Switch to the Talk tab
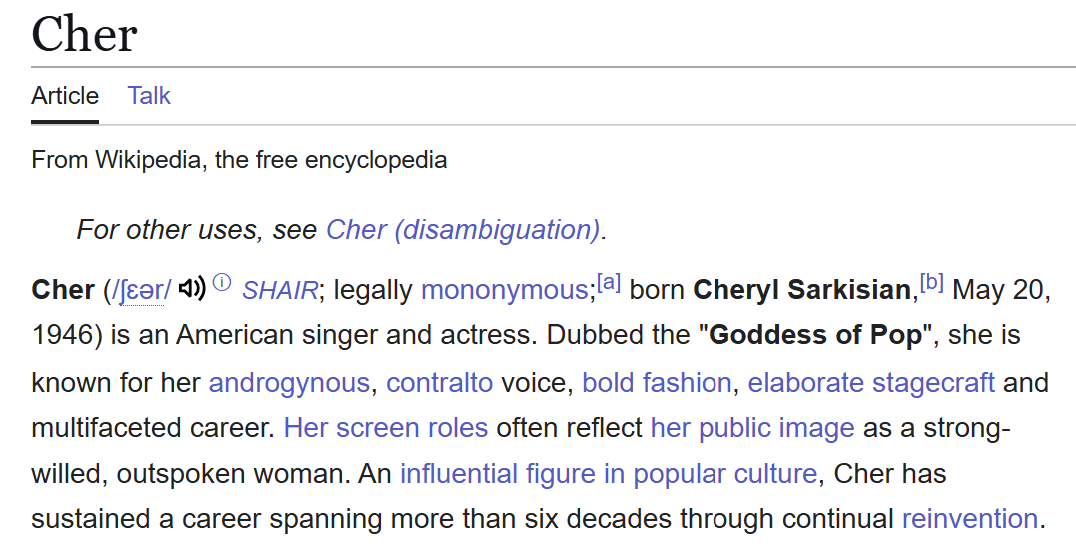This screenshot has height=547, width=1076. [149, 95]
